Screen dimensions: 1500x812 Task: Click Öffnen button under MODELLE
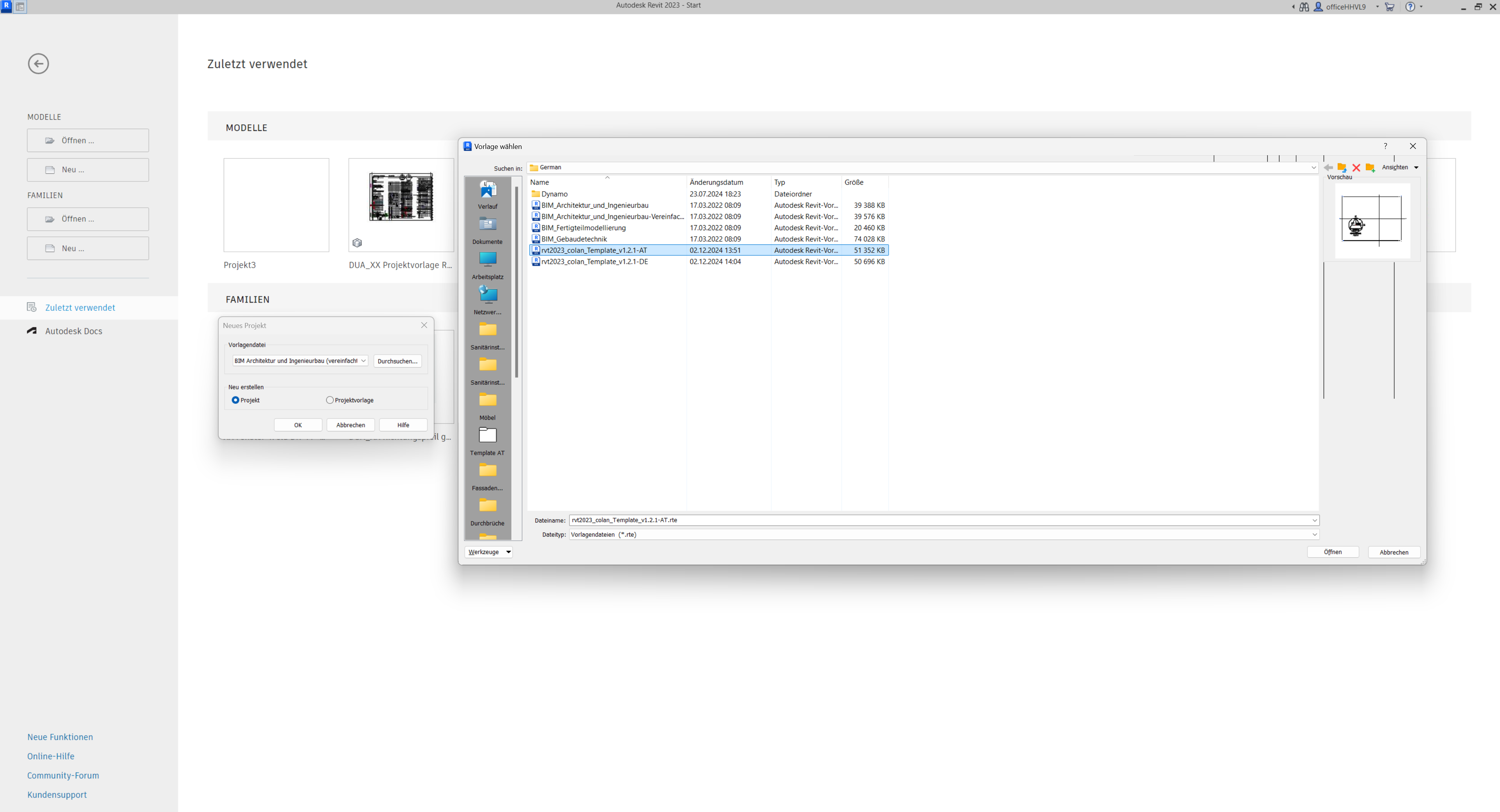(88, 140)
